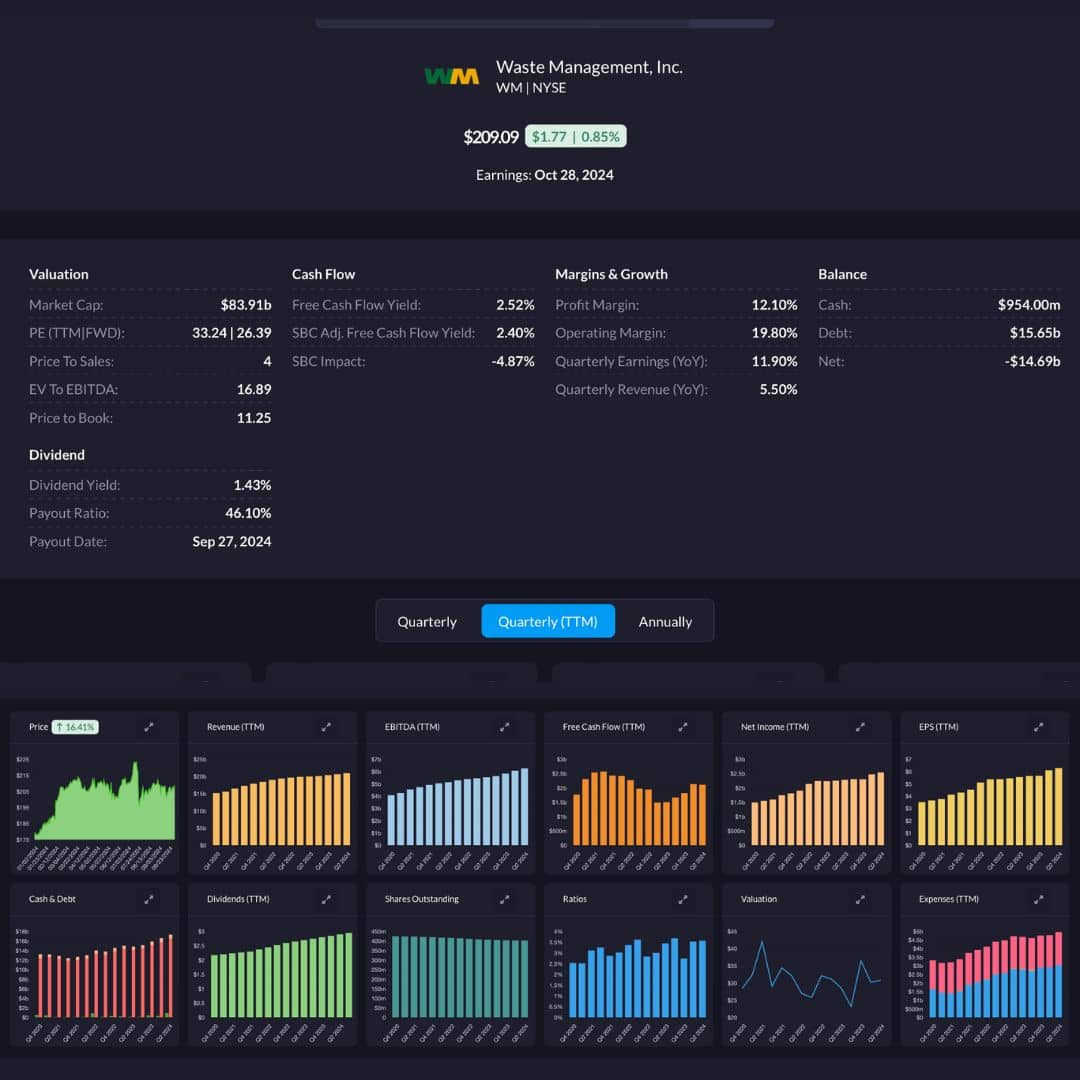
Task: Click the Cash value $954.00m
Action: 1029,304
